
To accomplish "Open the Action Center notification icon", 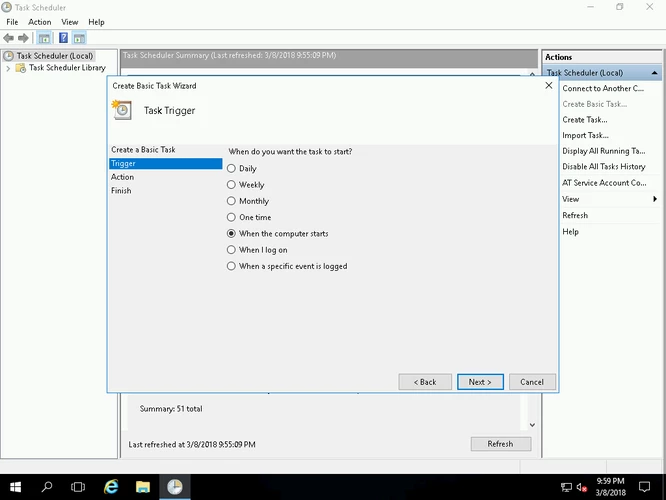I will point(644,487).
